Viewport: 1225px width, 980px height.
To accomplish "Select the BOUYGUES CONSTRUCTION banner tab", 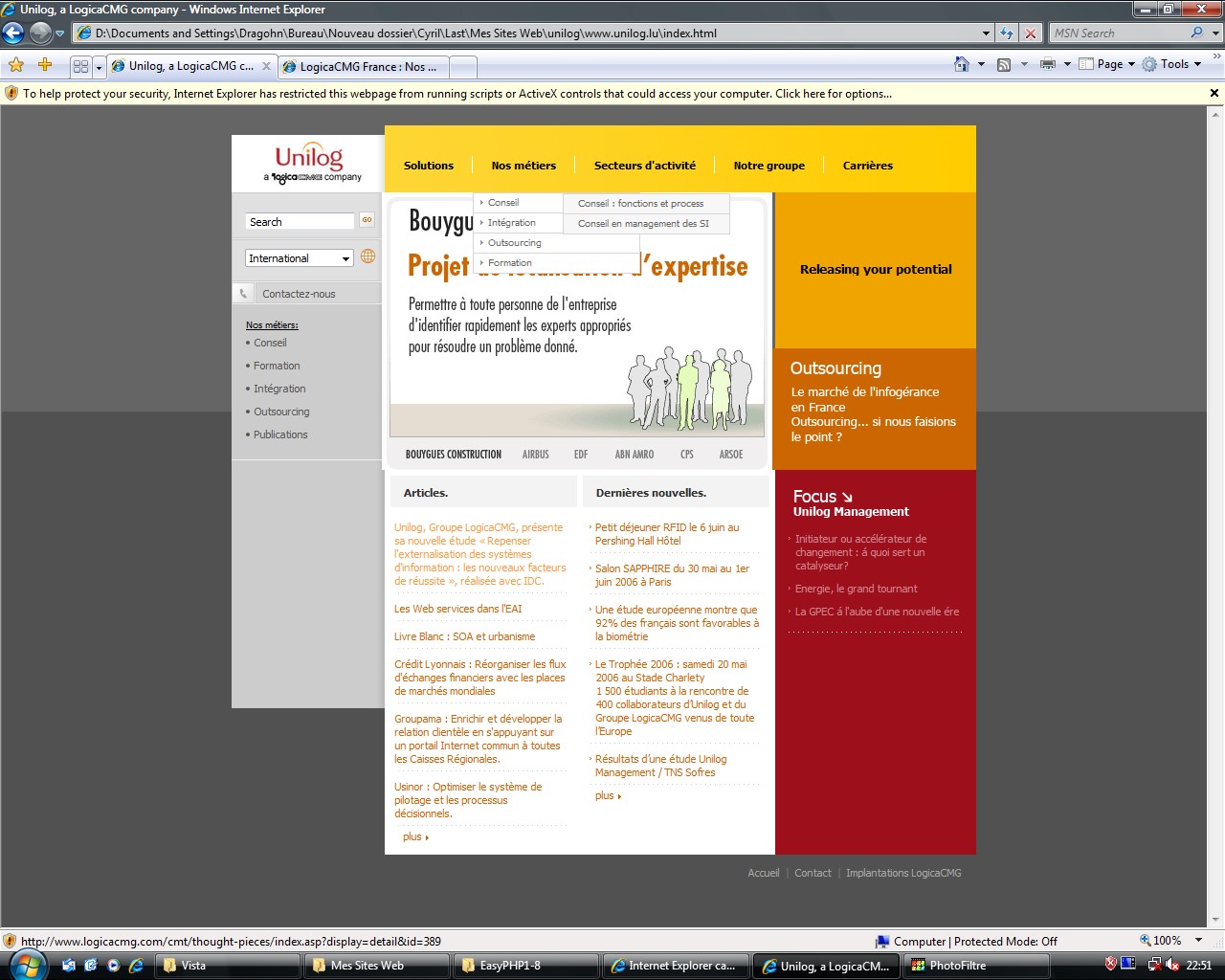I will click(x=454, y=455).
